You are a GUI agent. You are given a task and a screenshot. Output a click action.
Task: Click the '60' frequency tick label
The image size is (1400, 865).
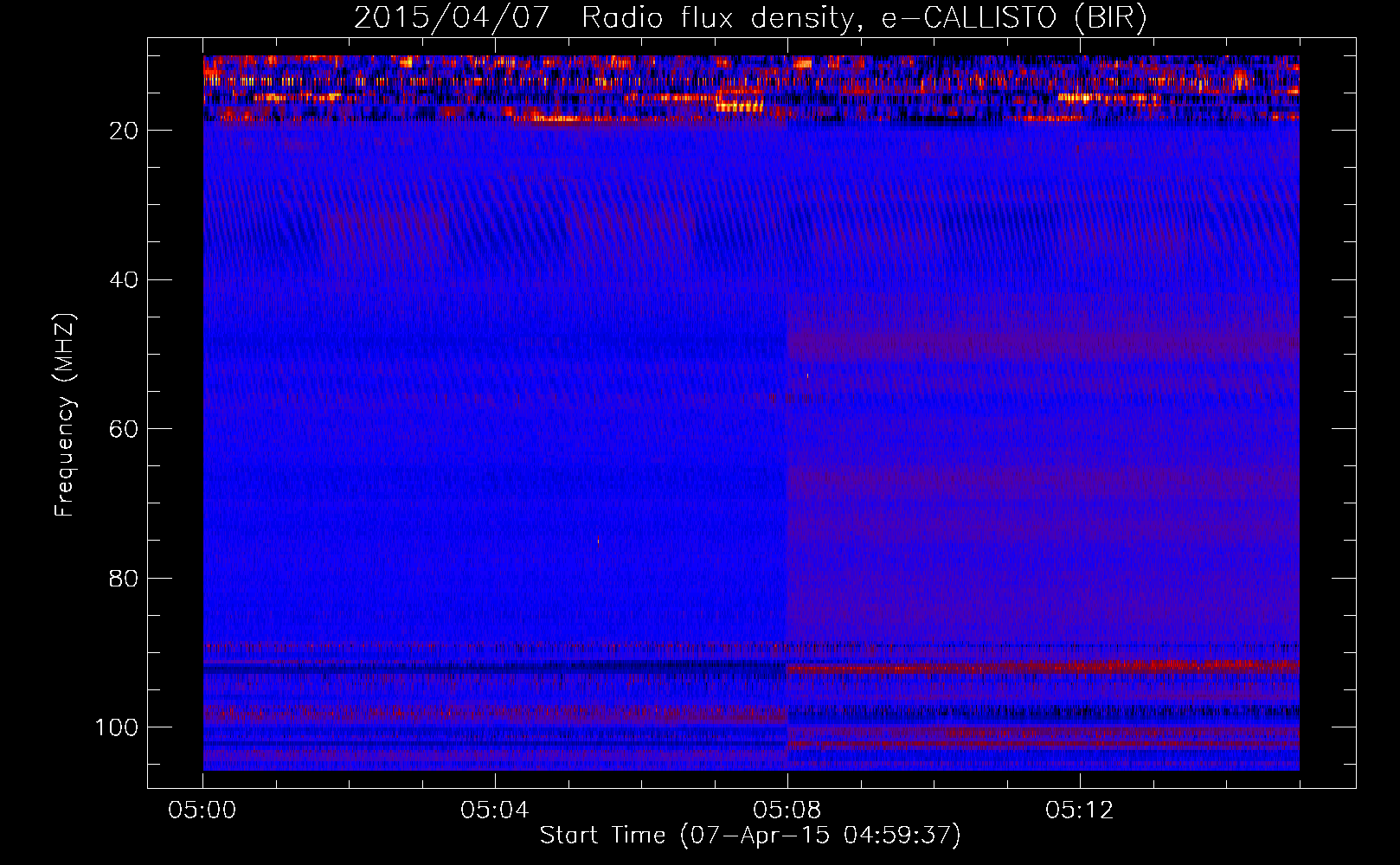(x=125, y=429)
